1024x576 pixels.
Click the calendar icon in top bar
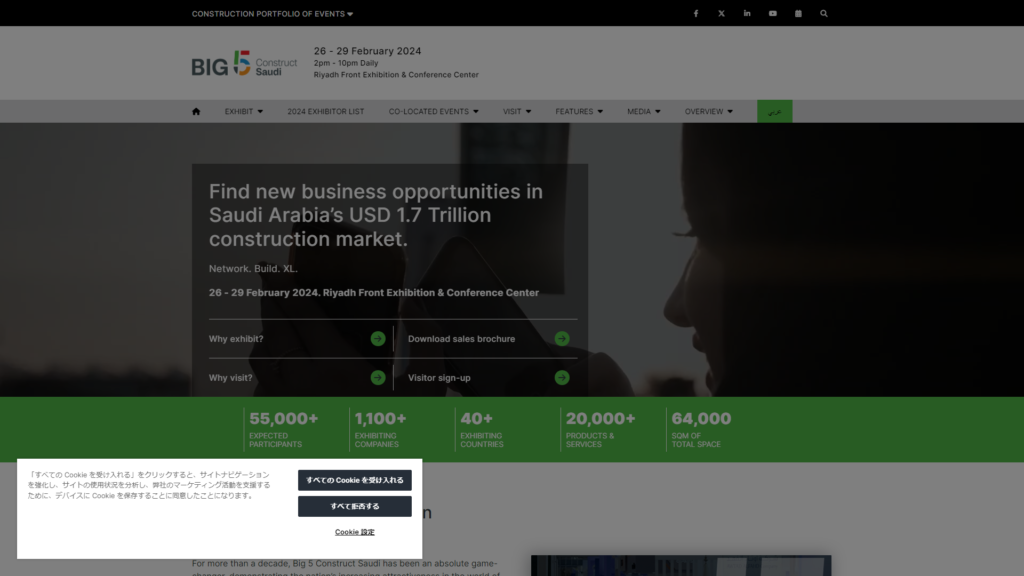798,13
